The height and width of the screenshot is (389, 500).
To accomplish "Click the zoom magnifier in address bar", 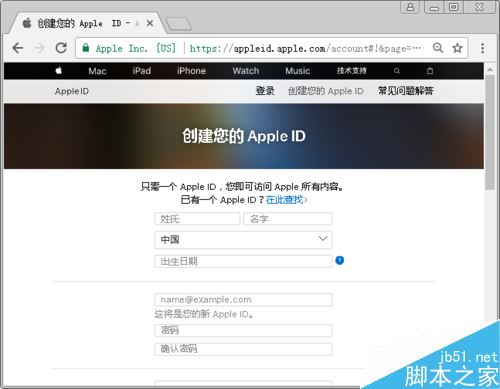I will coord(438,48).
